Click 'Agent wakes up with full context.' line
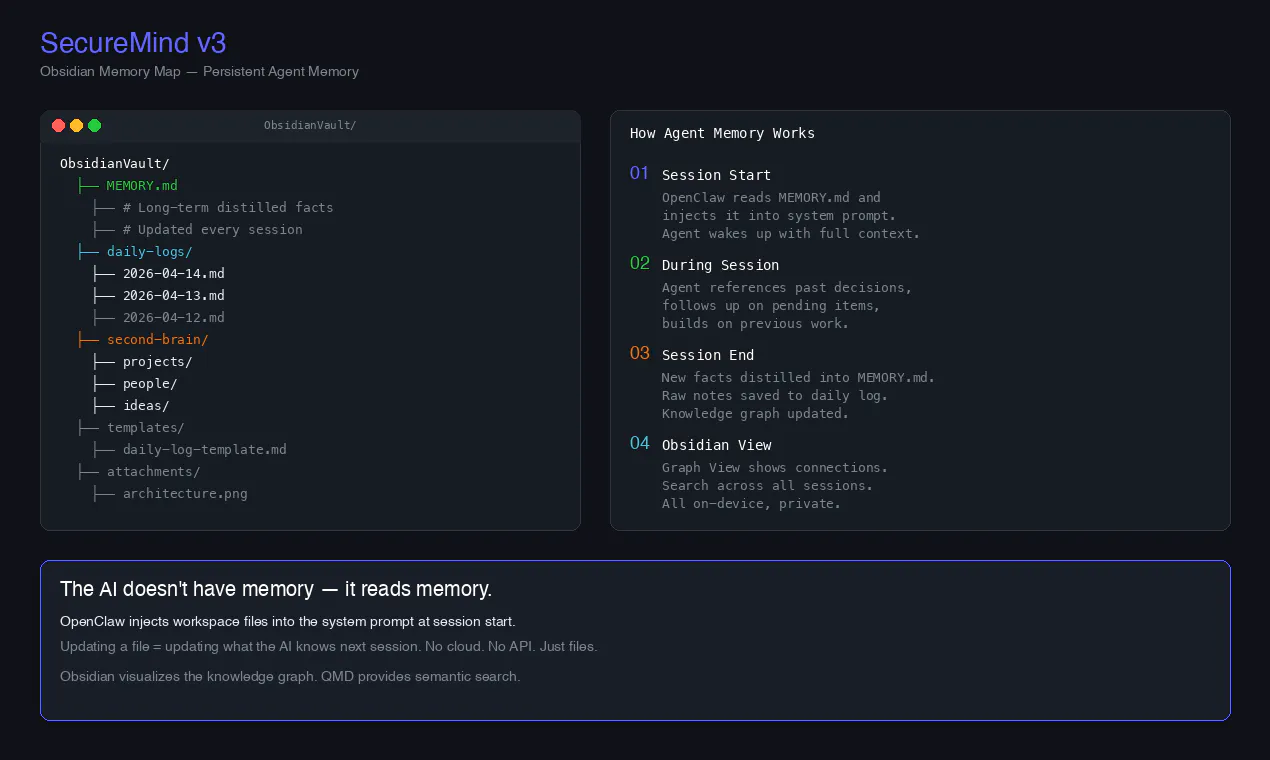This screenshot has width=1270, height=760. point(791,233)
